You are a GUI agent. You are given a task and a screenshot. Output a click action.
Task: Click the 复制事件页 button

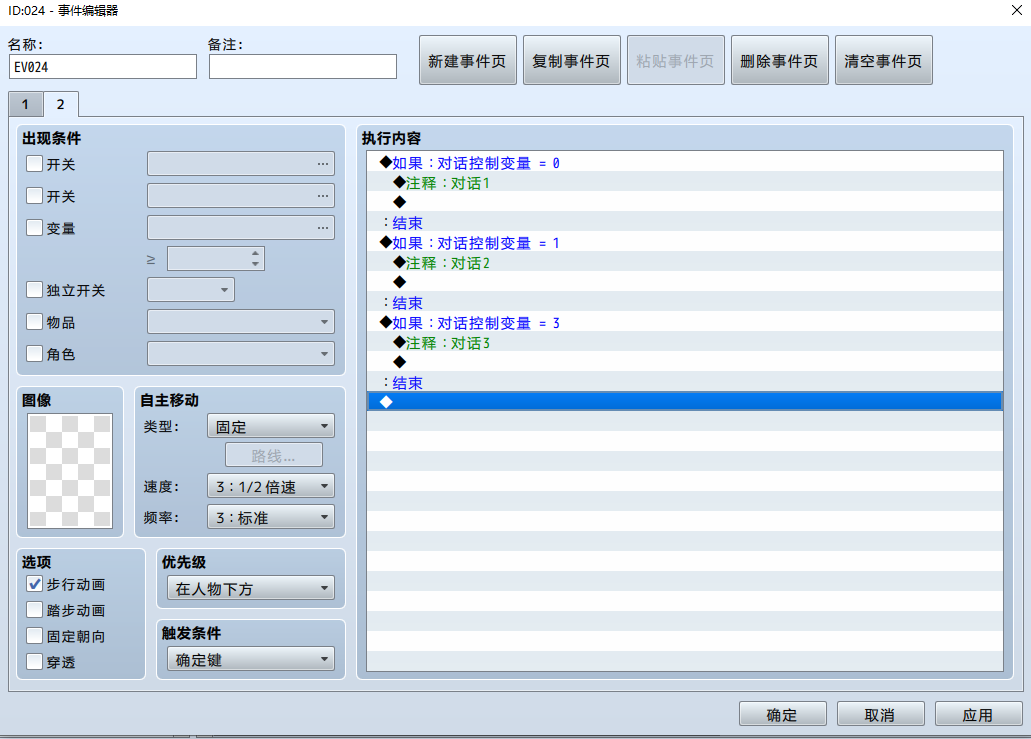[x=571, y=60]
